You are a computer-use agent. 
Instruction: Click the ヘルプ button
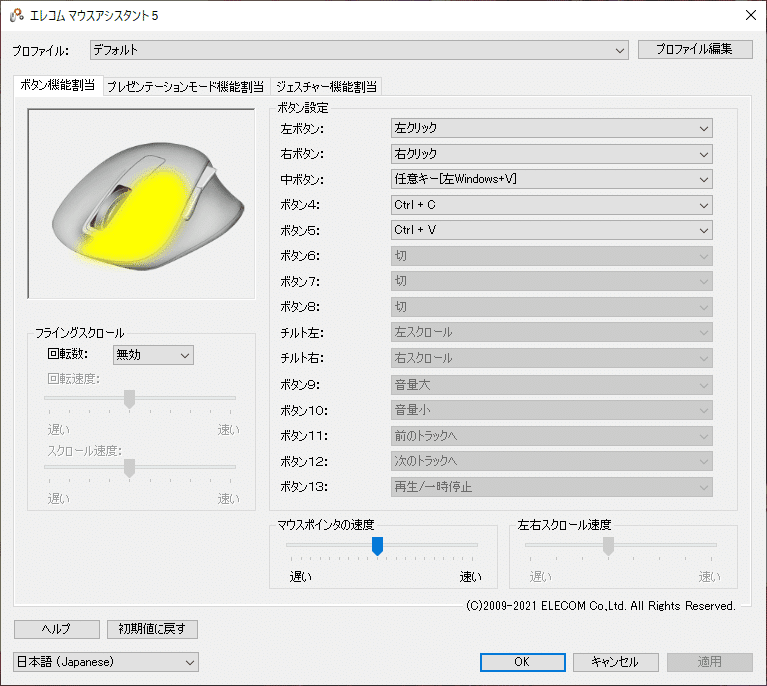[x=57, y=629]
